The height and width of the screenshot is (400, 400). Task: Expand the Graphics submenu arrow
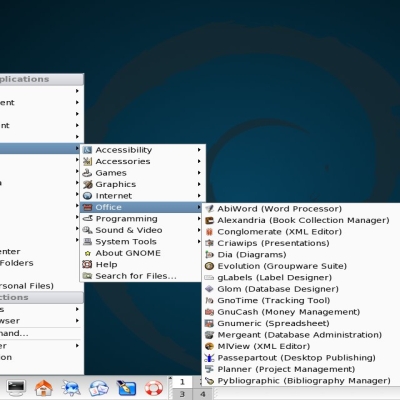pyautogui.click(x=199, y=184)
